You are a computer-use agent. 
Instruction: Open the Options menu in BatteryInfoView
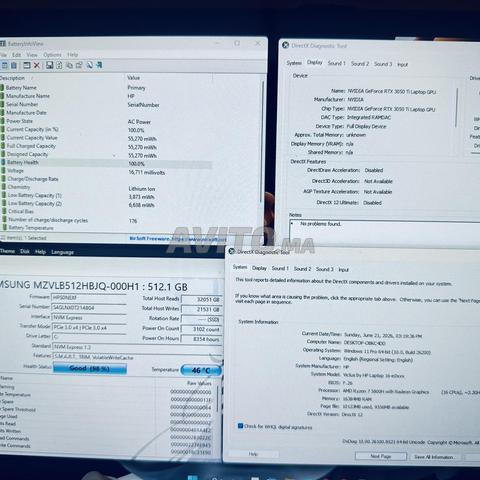point(52,55)
